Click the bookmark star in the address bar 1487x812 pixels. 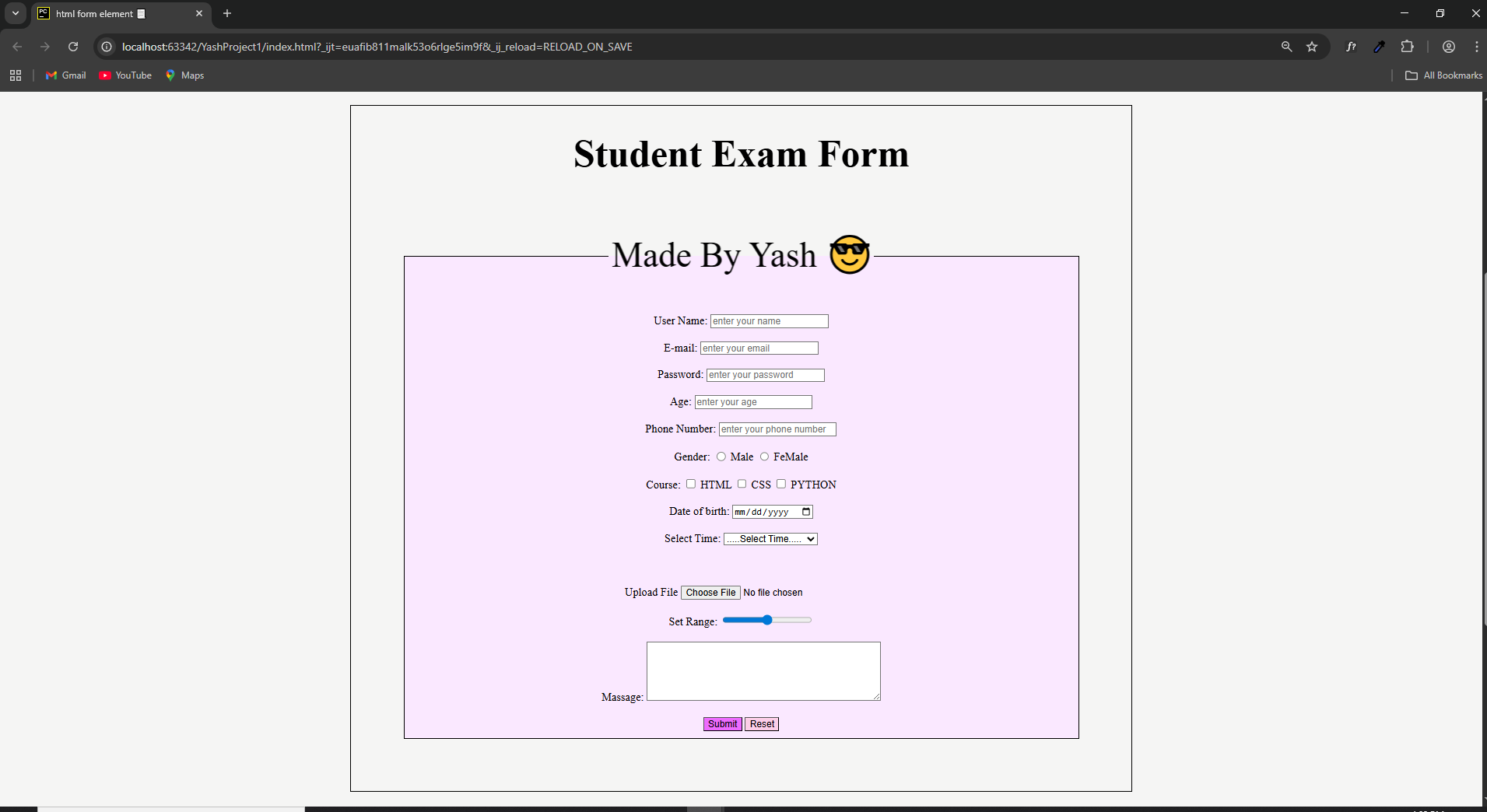1313,47
